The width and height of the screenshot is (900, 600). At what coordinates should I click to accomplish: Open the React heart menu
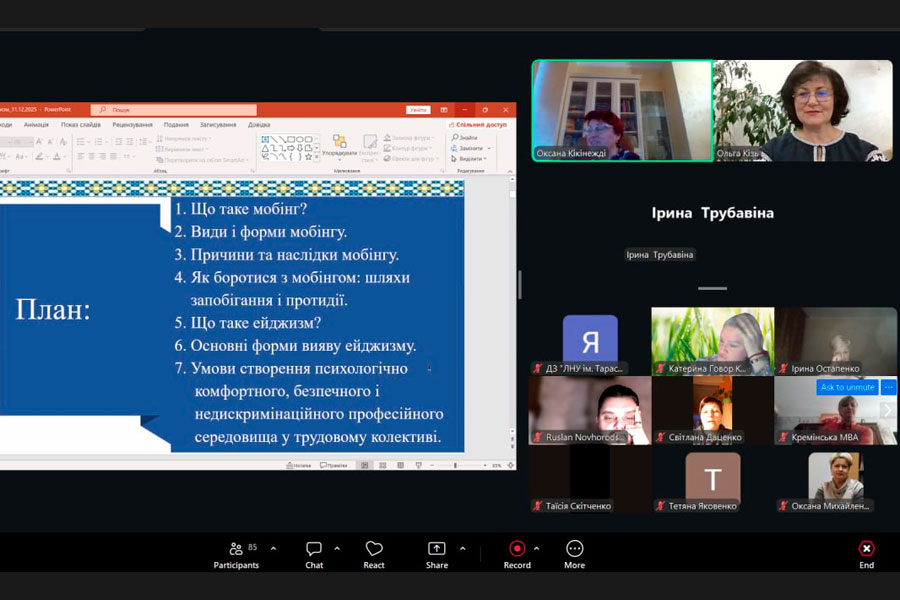[374, 555]
